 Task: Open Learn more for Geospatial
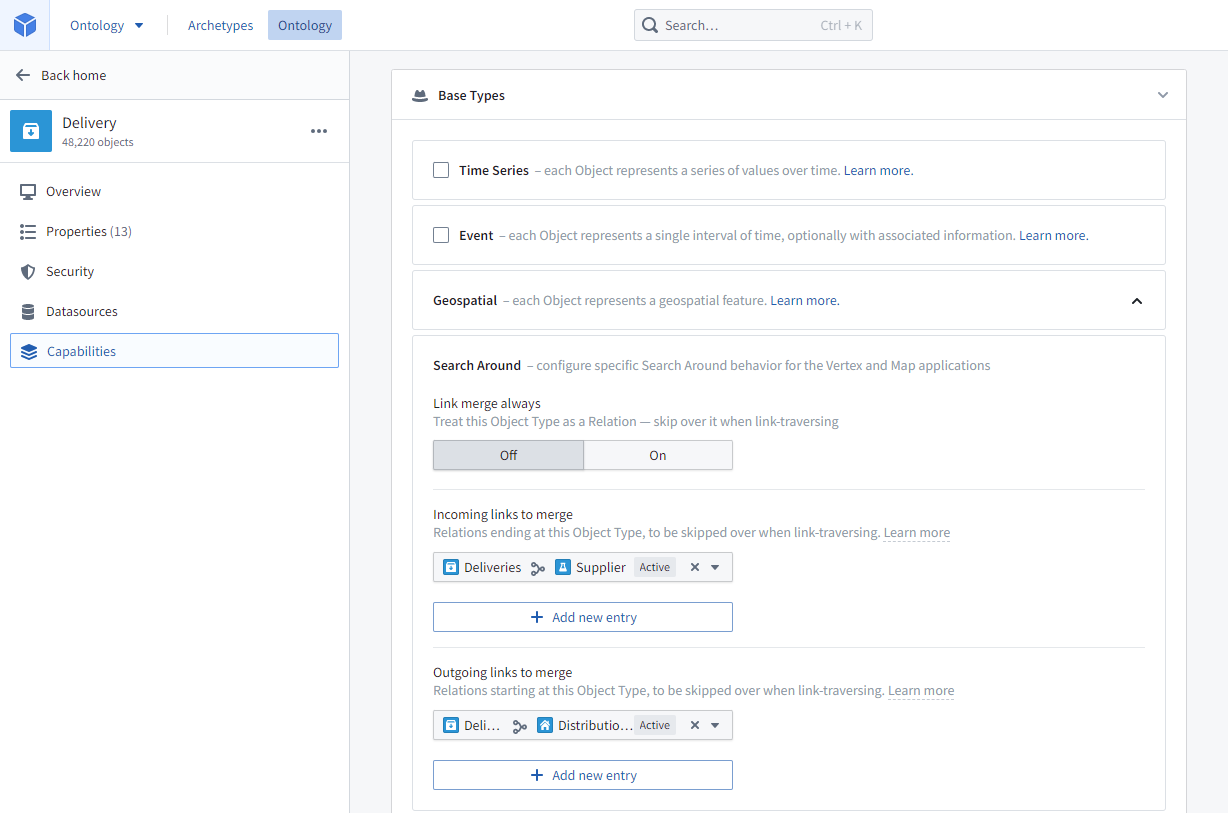[x=804, y=300]
